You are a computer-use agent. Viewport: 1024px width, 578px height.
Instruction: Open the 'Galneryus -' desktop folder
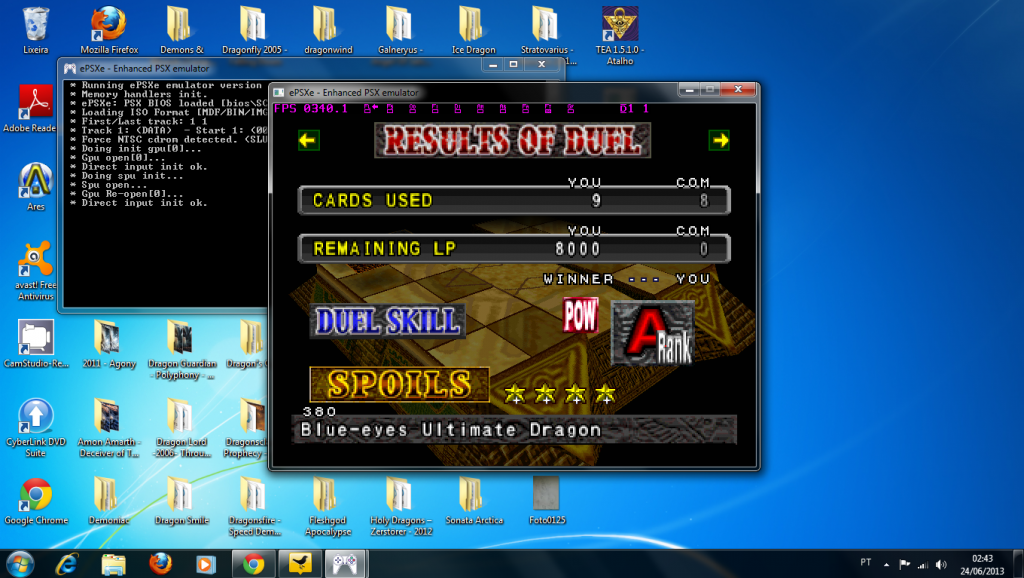click(x=400, y=31)
